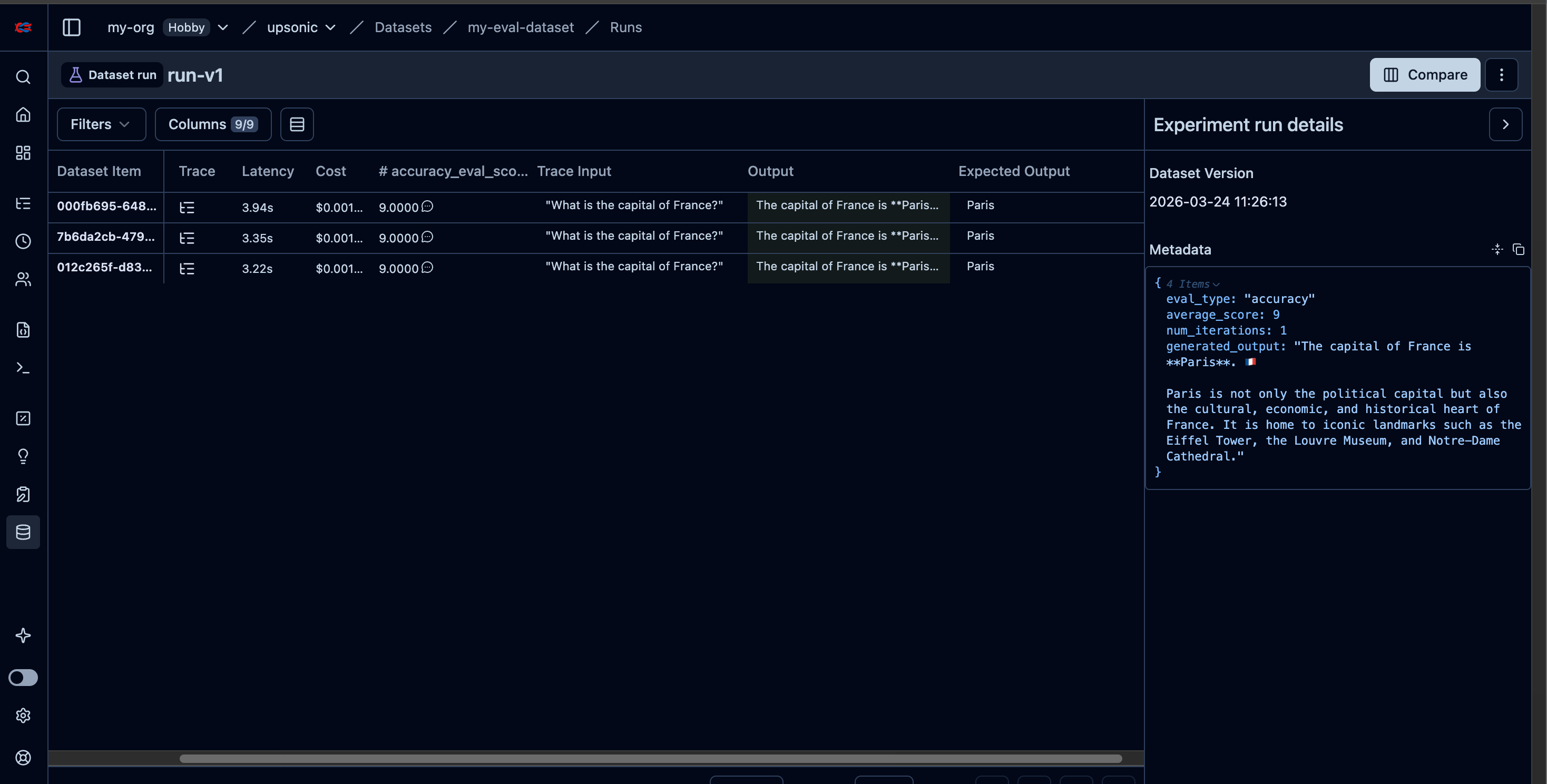Click the Compare button
This screenshot has height=784, width=1547.
point(1424,74)
